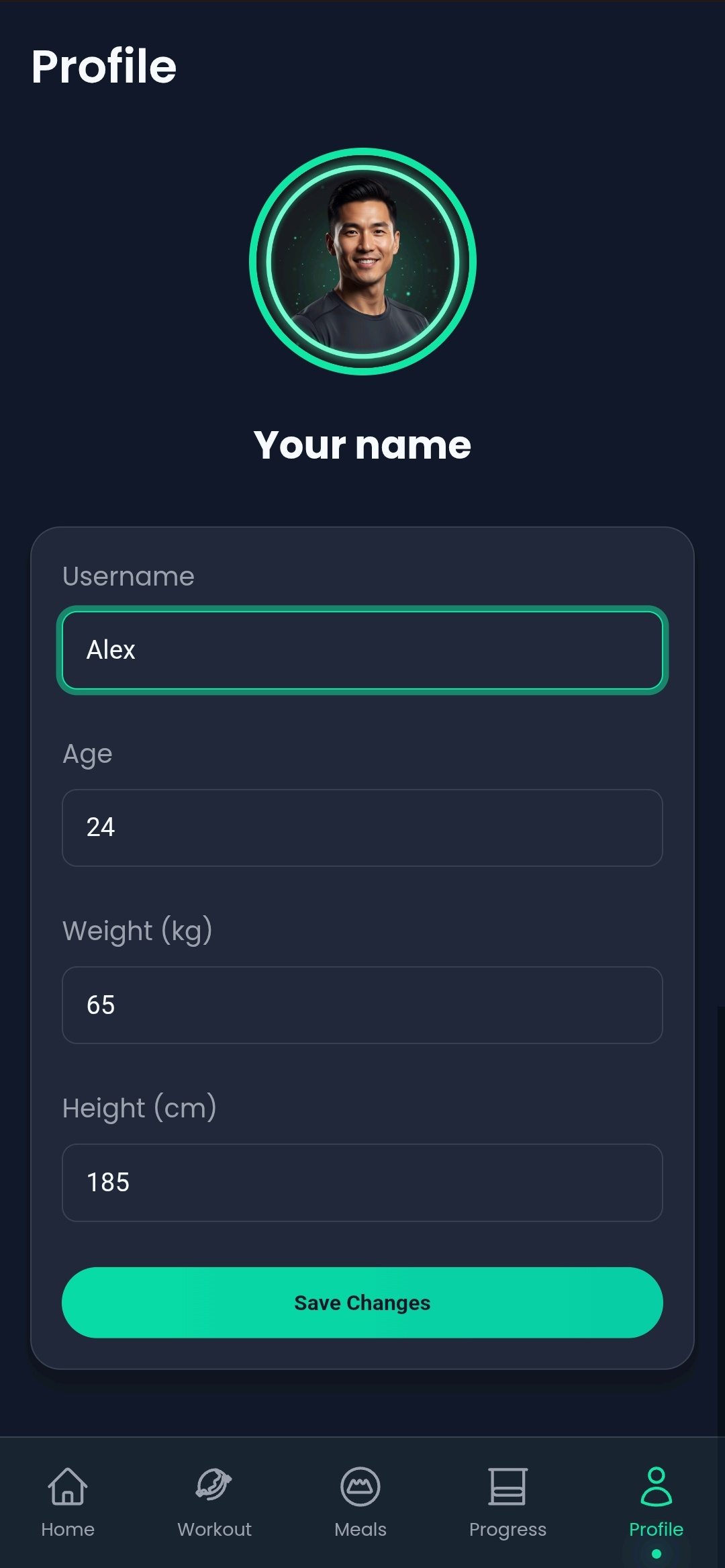Click the Username field containing Alex
Screen dimensions: 725x1568
pos(362,650)
